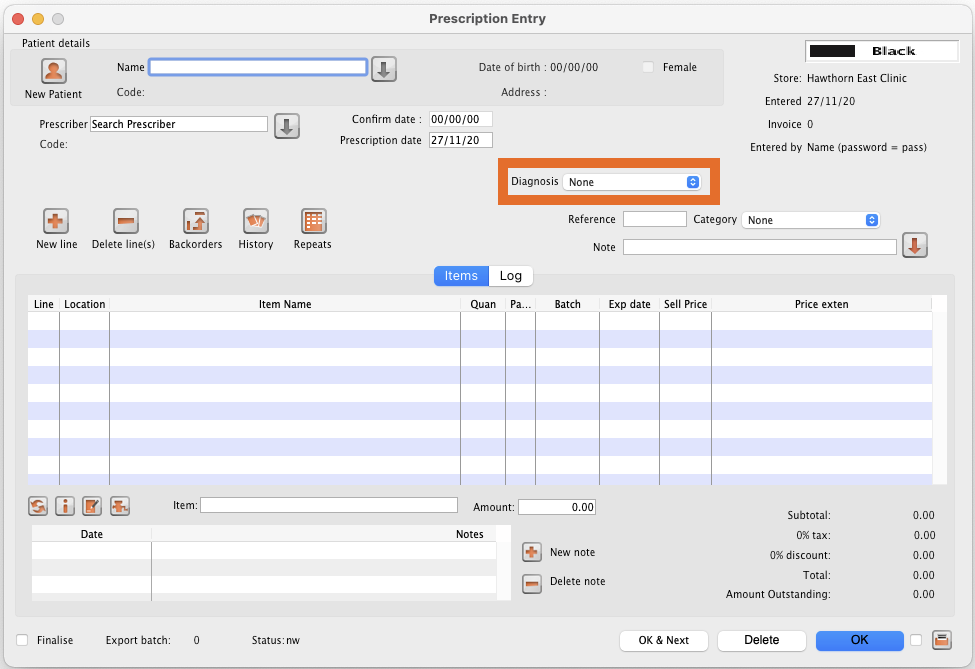Click the Repeats grid icon
975x669 pixels.
(x=313, y=222)
